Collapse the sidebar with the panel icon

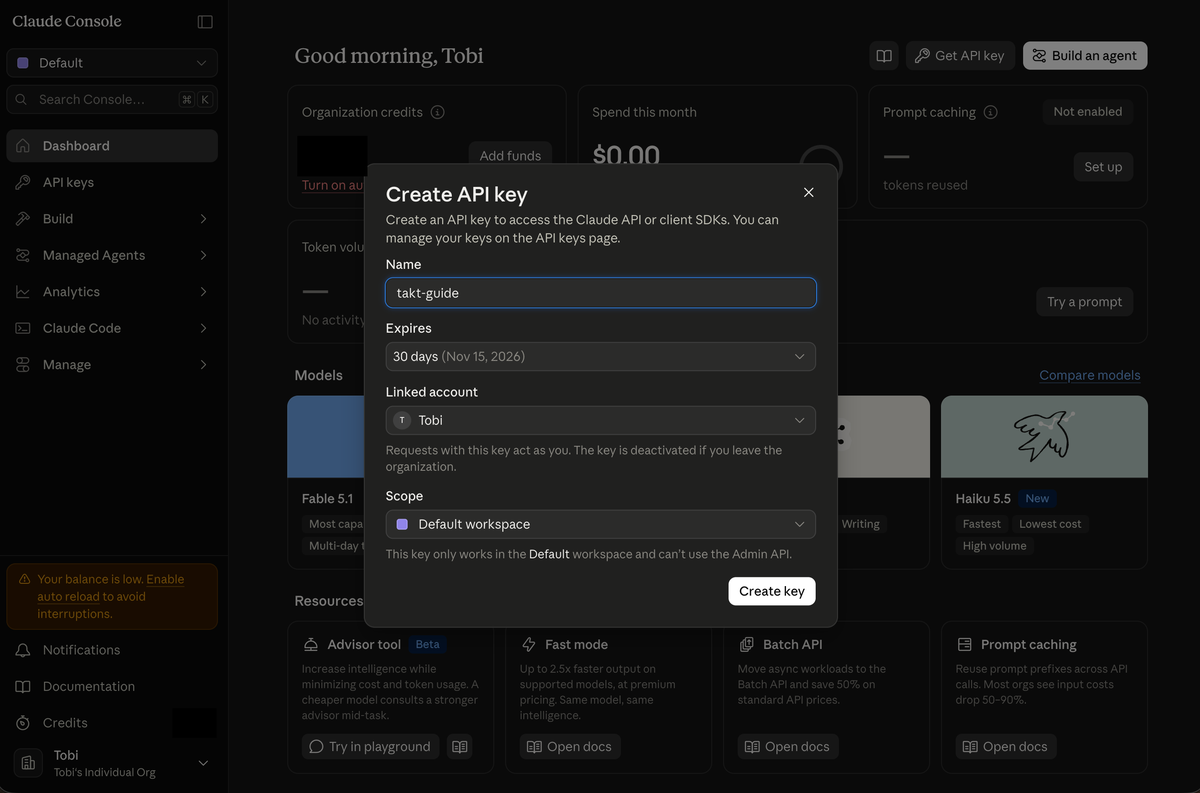click(x=205, y=21)
